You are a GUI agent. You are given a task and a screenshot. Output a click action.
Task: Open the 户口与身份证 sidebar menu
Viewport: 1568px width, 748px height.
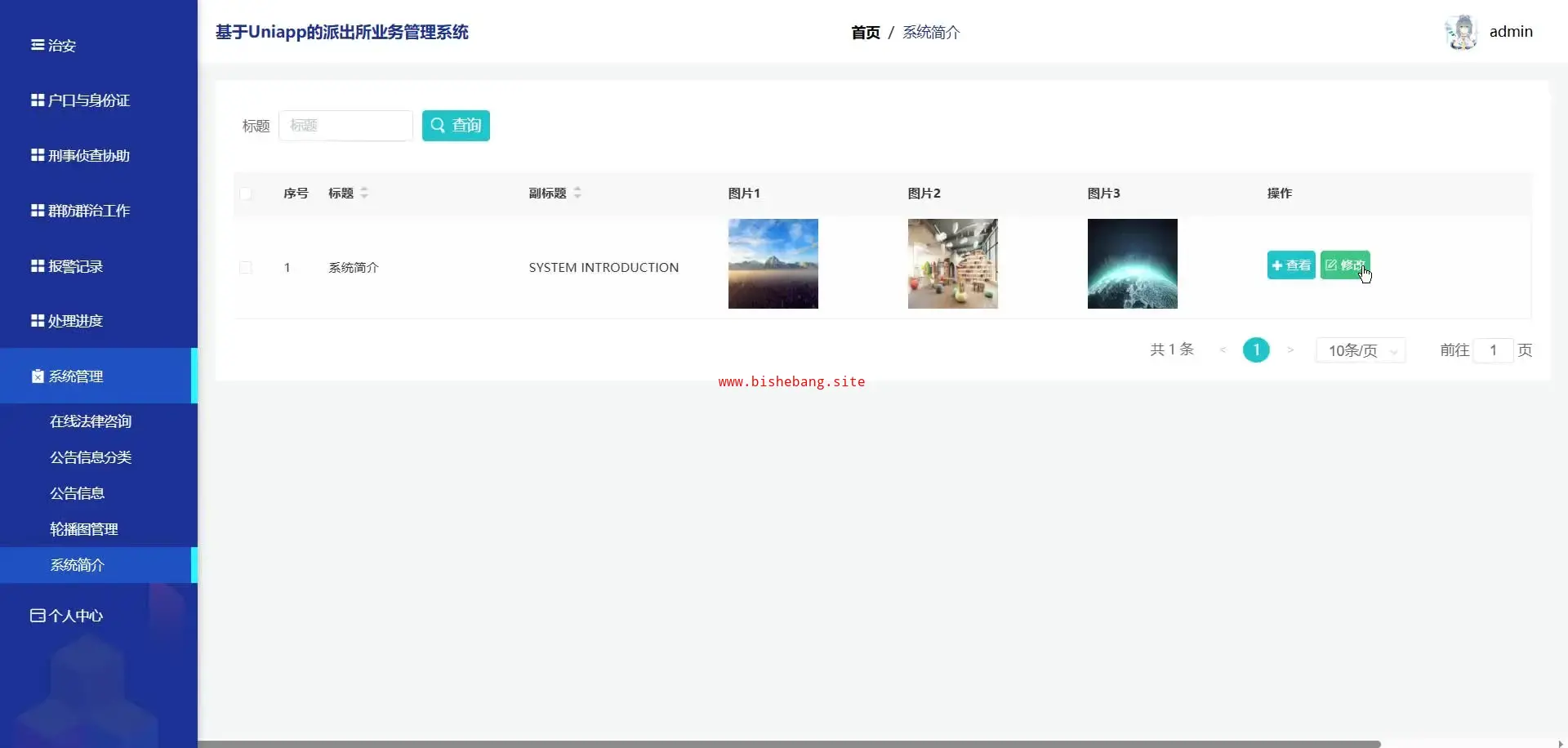81,100
